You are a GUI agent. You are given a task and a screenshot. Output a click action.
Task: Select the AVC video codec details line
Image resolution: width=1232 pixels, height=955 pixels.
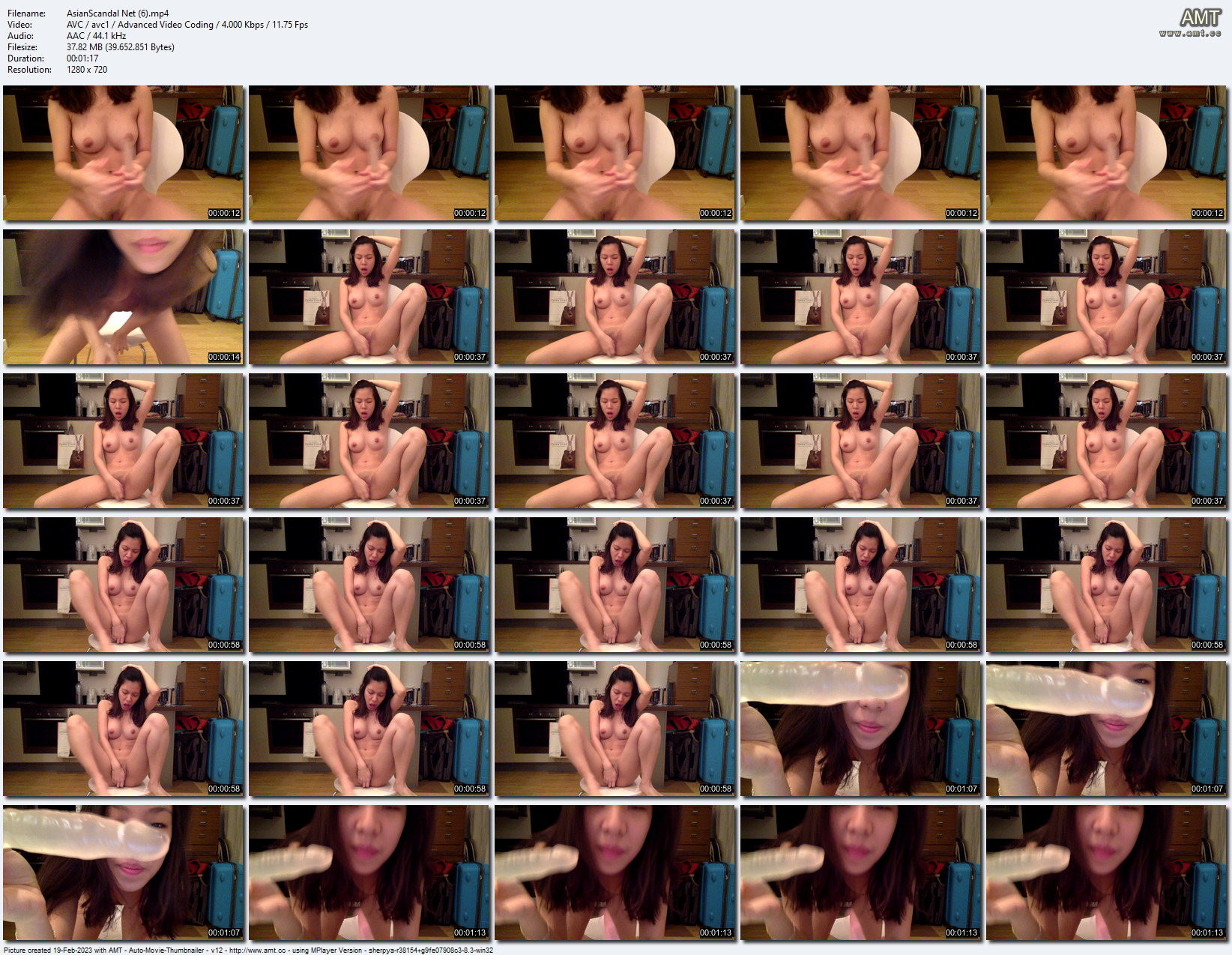point(187,25)
